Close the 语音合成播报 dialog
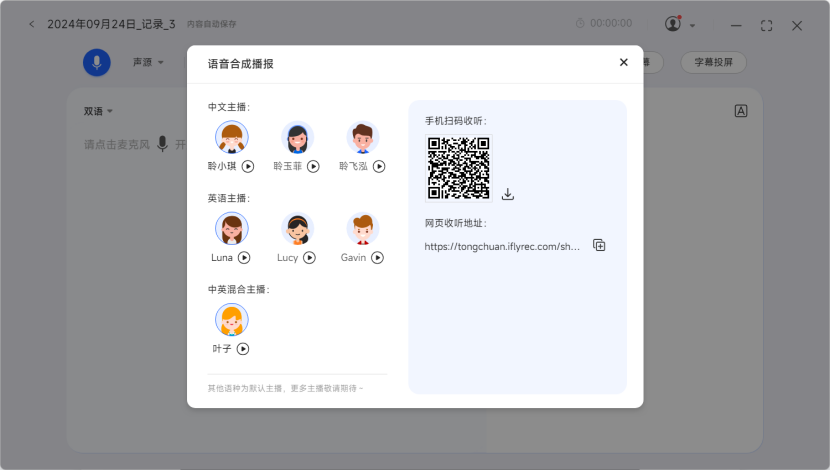This screenshot has height=471, width=830. [624, 62]
